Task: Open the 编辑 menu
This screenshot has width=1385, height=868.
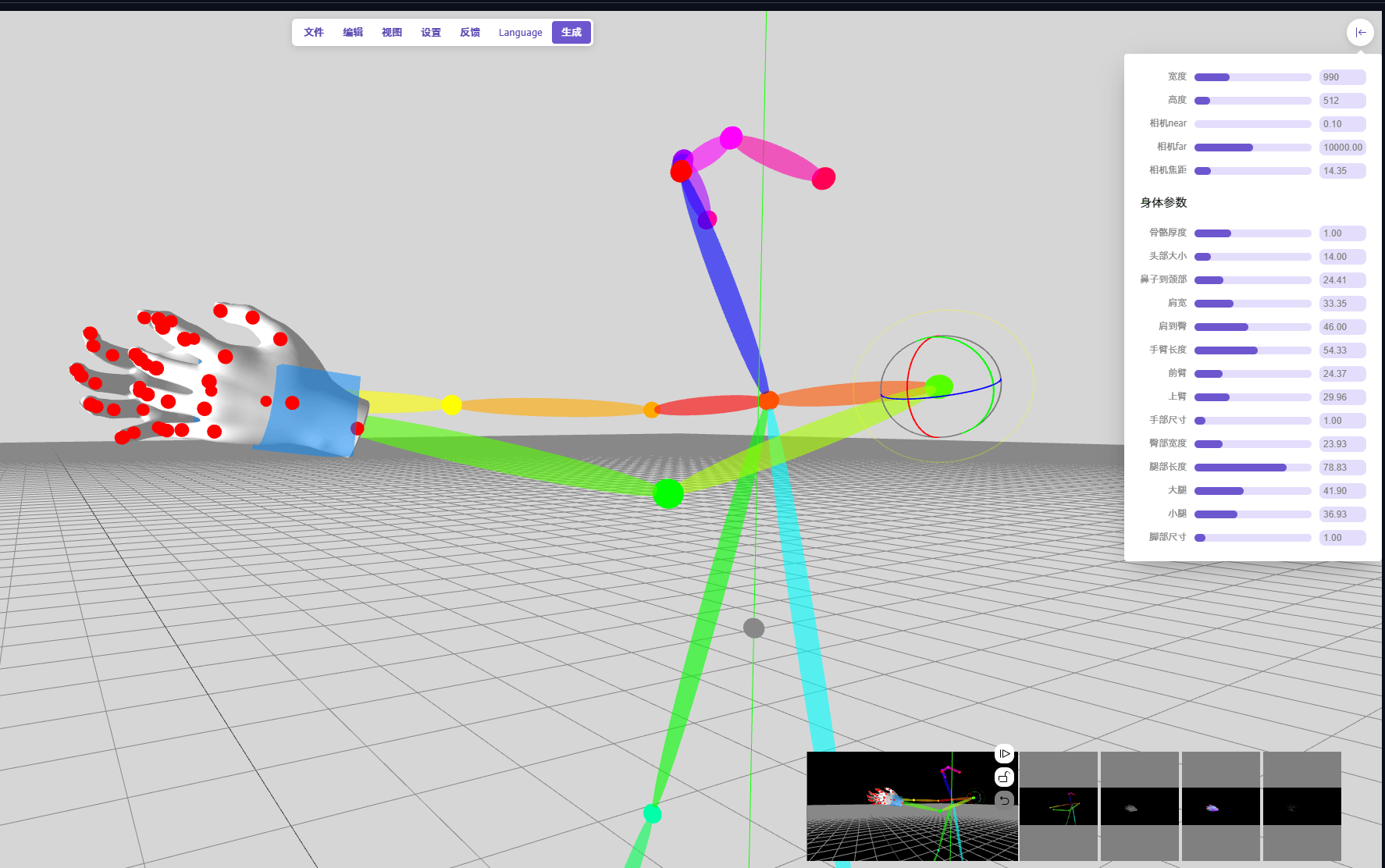Action: 353,32
